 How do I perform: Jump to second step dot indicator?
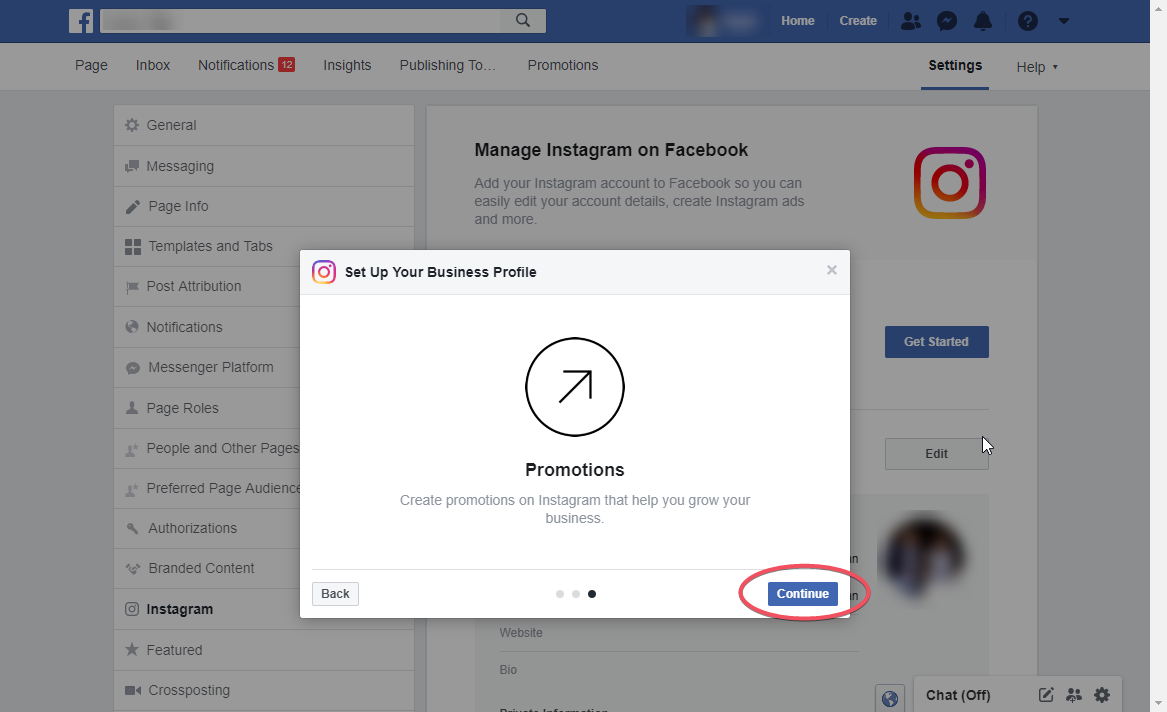(x=575, y=594)
